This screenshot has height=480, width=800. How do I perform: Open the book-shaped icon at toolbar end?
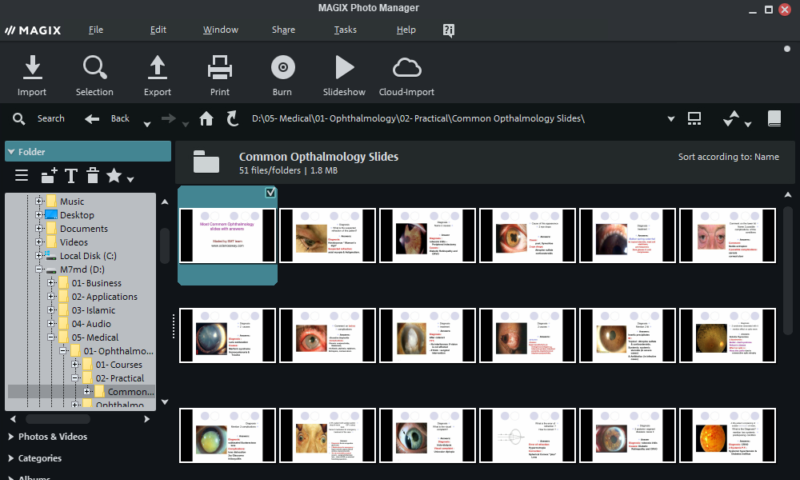pyautogui.click(x=774, y=118)
